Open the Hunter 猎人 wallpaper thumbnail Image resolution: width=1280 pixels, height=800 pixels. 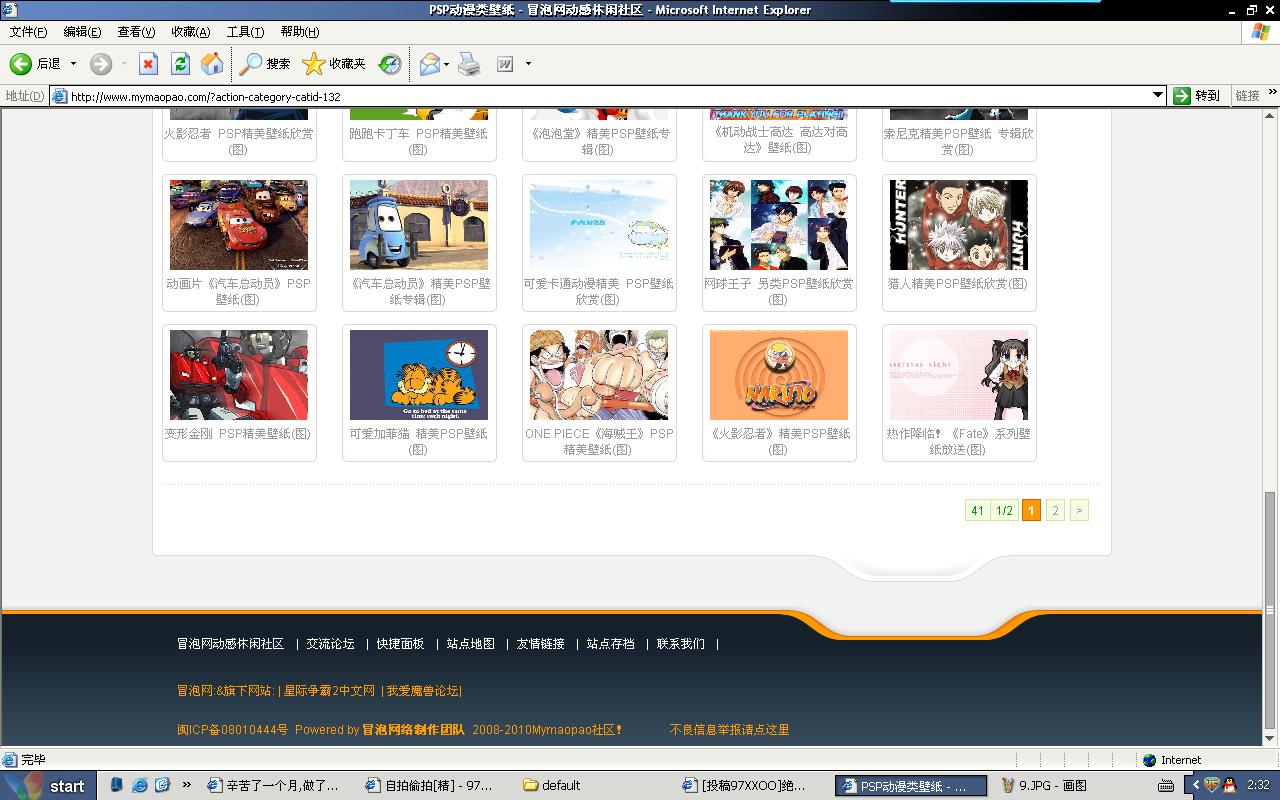click(959, 225)
